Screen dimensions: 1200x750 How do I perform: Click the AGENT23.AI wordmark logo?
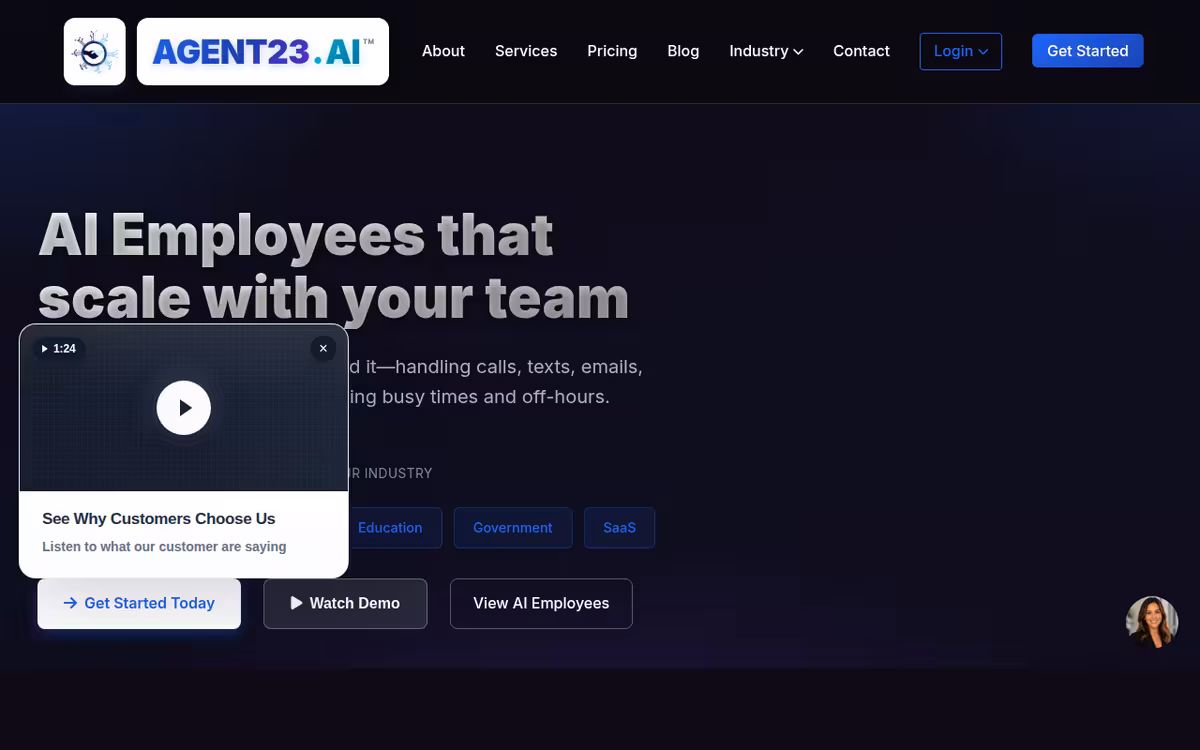[263, 51]
